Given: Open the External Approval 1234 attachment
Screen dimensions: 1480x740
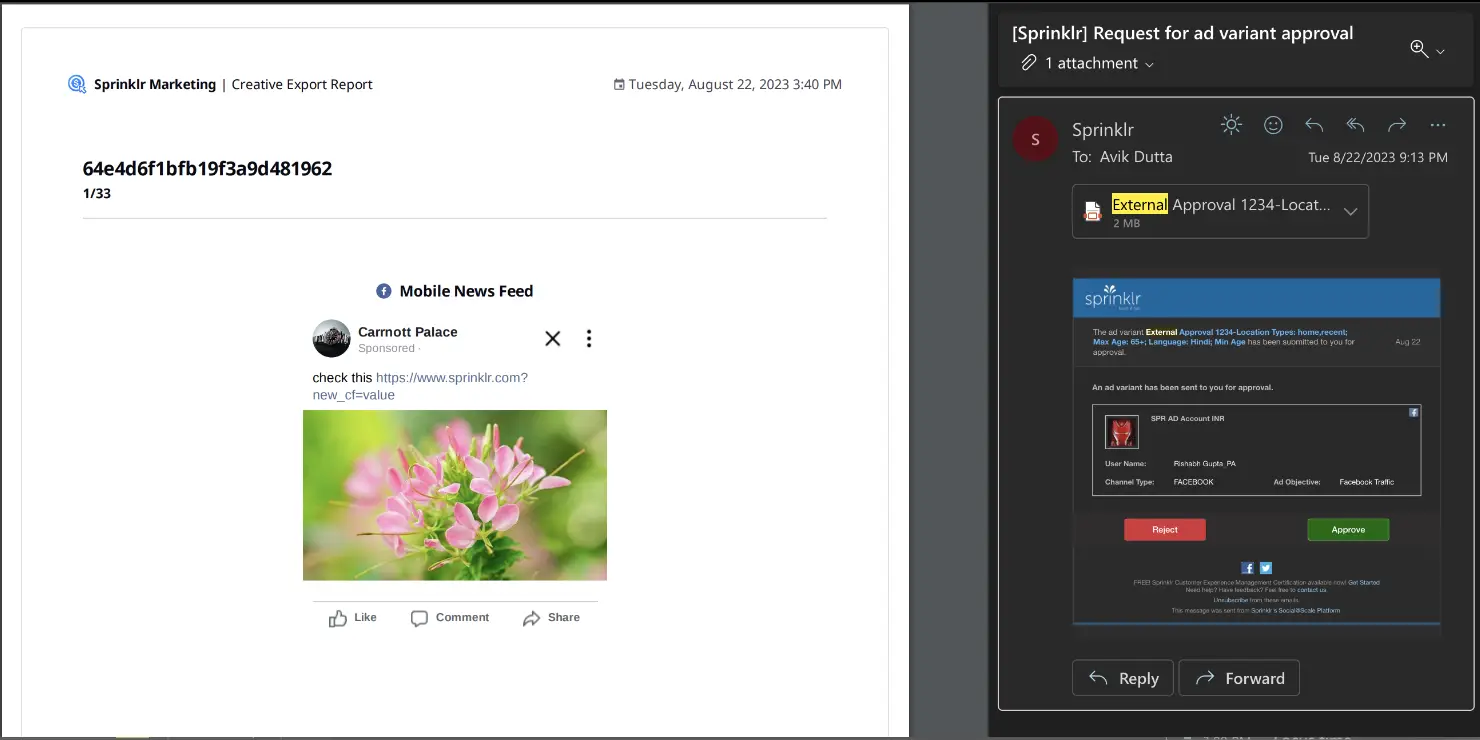Looking at the screenshot, I should 1220,211.
